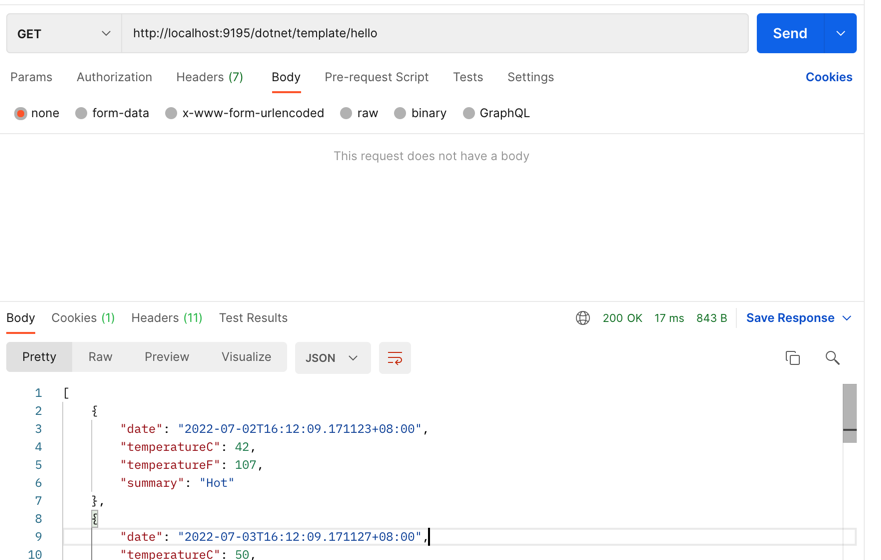Open search in response body
This screenshot has width=881, height=560.
click(x=832, y=358)
